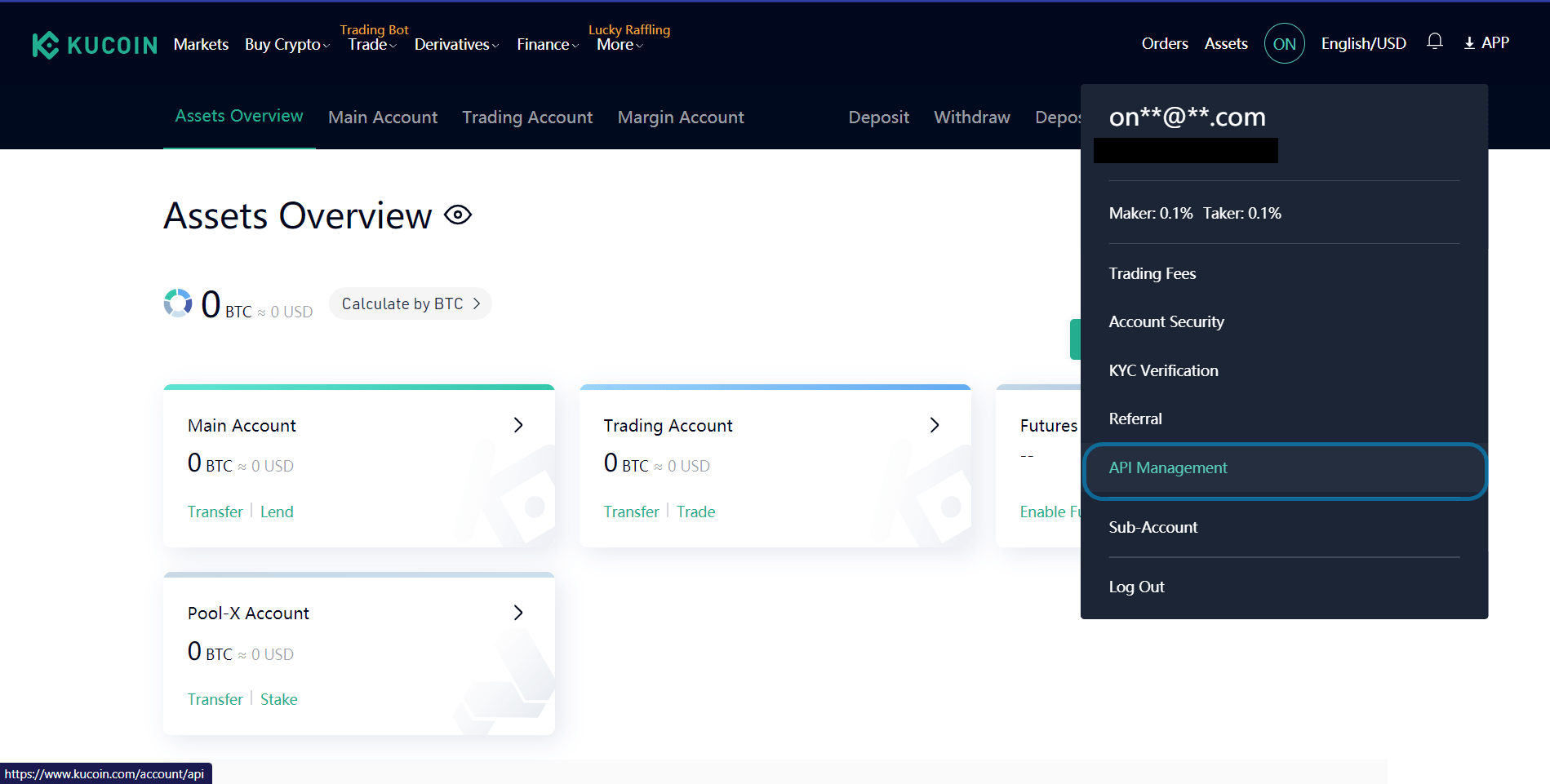Open Calculate by BTC selector
The width and height of the screenshot is (1550, 784).
click(x=410, y=303)
